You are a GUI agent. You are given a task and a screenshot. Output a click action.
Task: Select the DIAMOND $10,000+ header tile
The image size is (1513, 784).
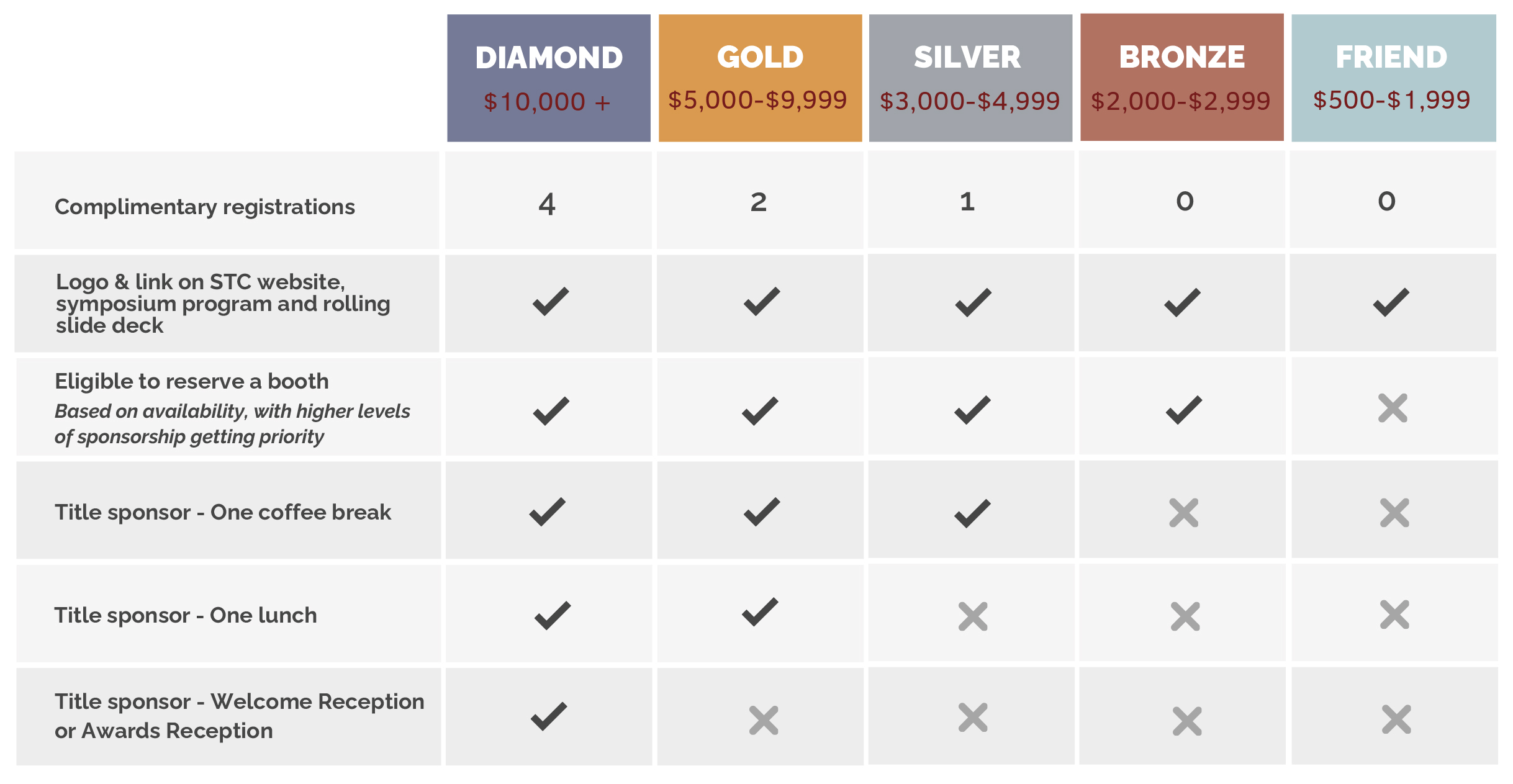pos(549,78)
